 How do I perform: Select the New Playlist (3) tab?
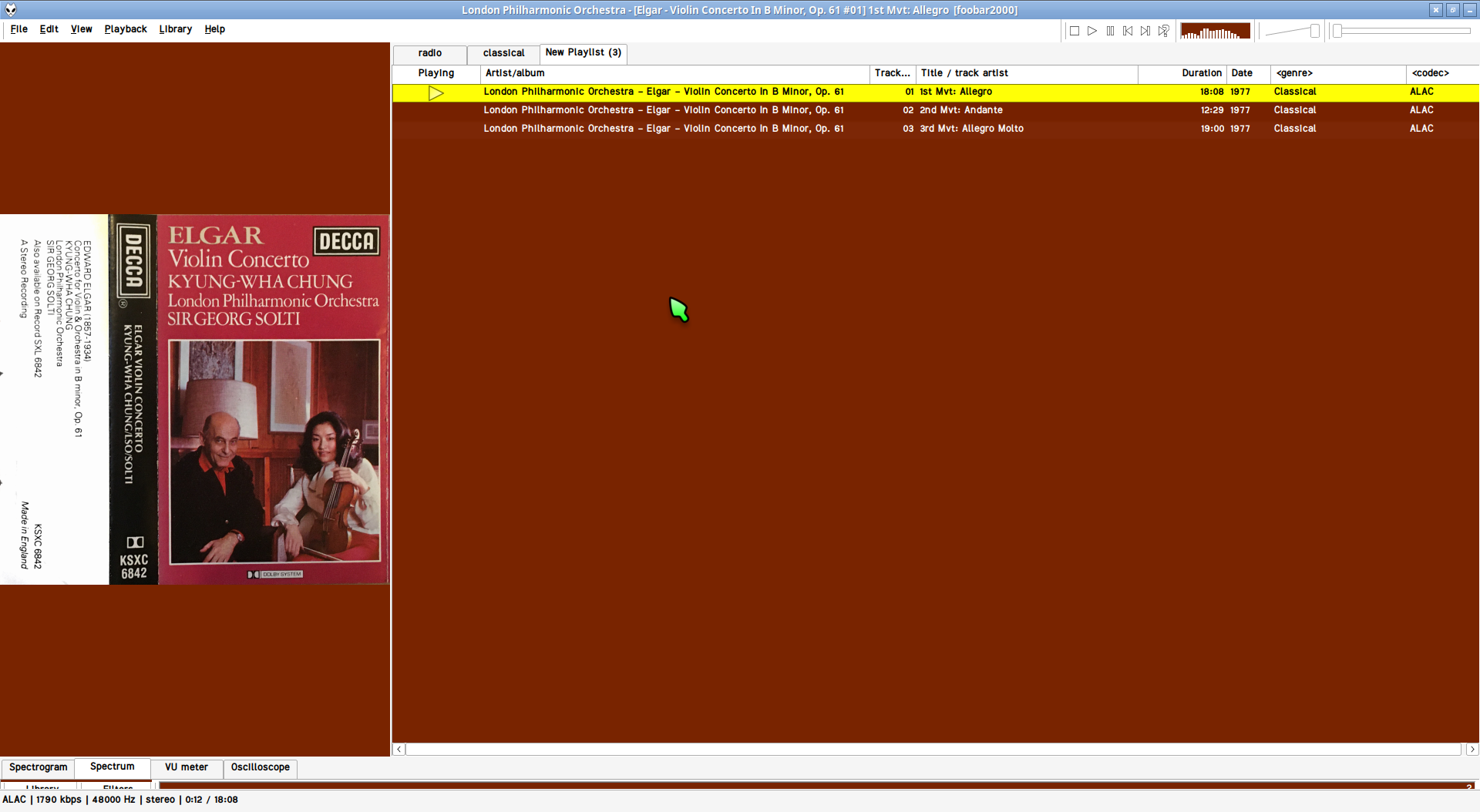pos(584,52)
